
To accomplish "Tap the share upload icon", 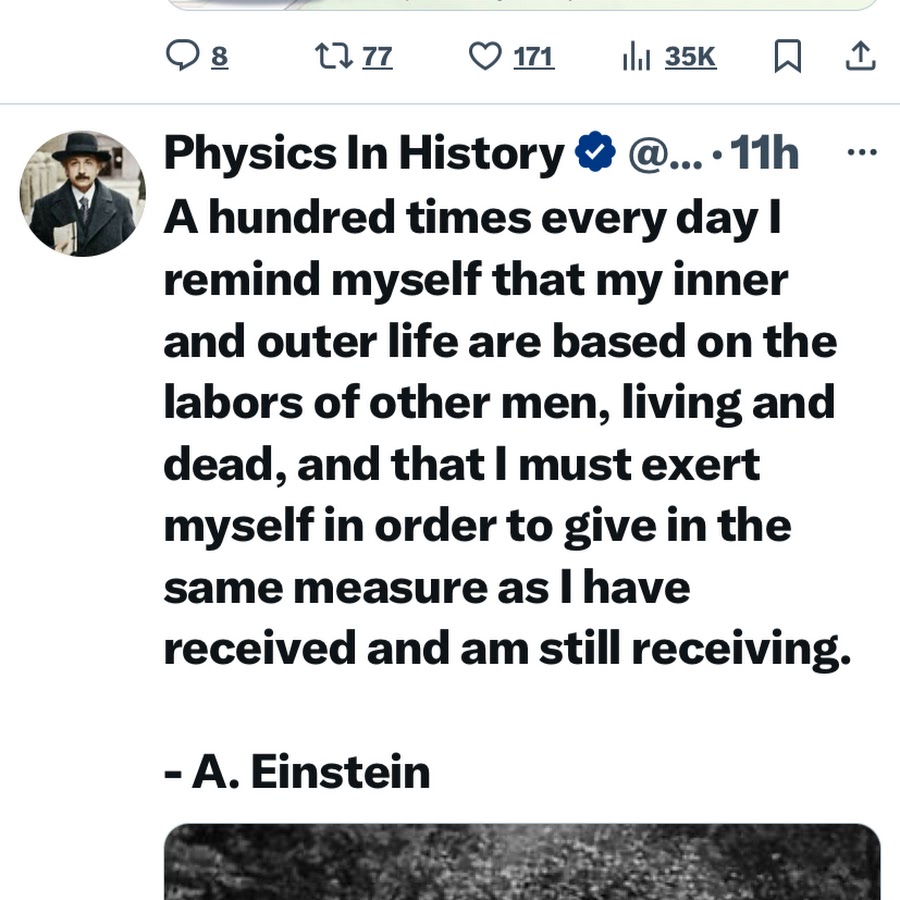I will 860,58.
